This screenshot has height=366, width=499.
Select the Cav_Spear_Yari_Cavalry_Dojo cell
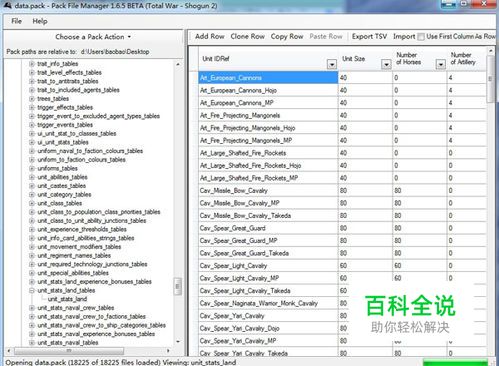point(268,328)
